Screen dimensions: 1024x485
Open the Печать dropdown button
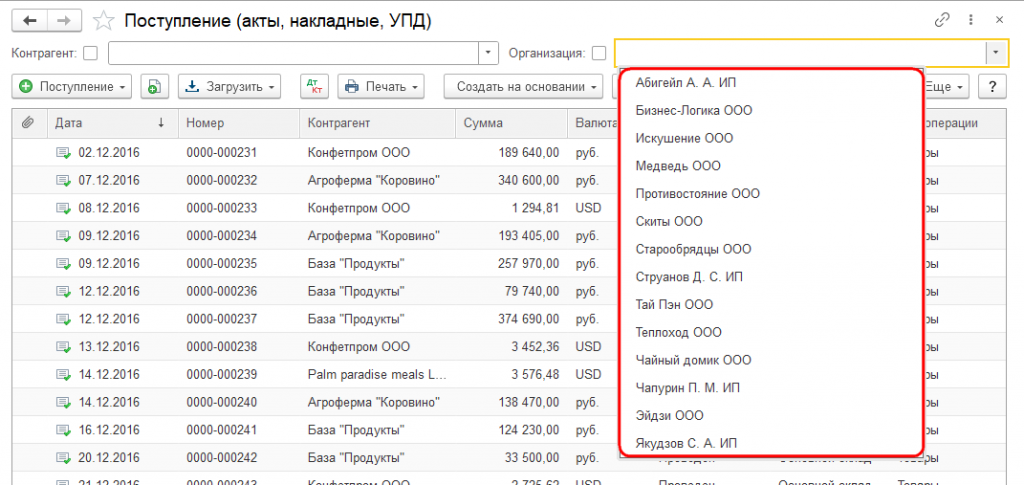pos(381,86)
